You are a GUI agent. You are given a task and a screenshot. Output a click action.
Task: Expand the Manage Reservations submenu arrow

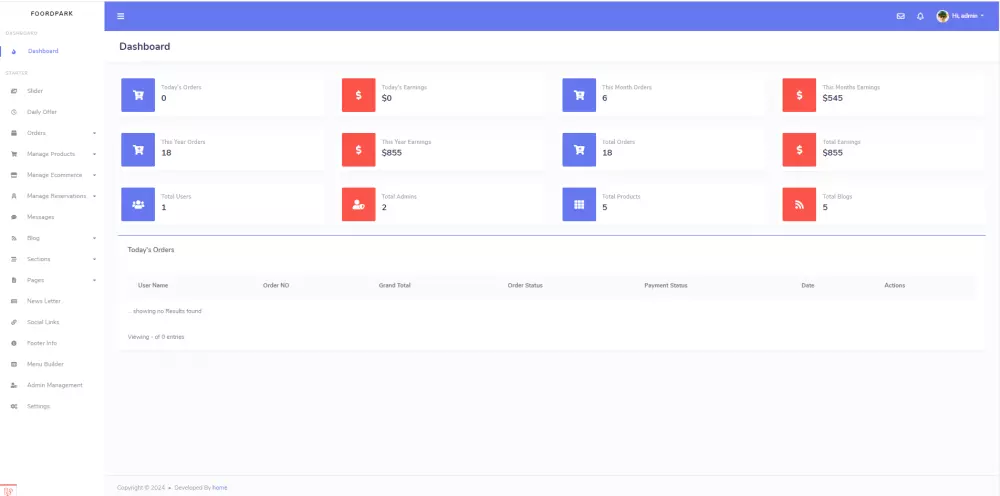pos(94,196)
